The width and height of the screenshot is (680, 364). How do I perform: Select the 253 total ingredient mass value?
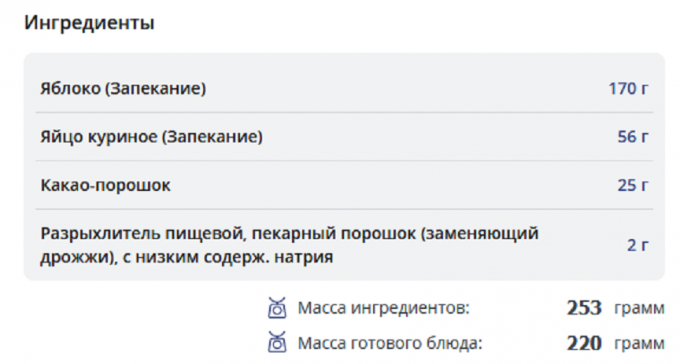(584, 308)
